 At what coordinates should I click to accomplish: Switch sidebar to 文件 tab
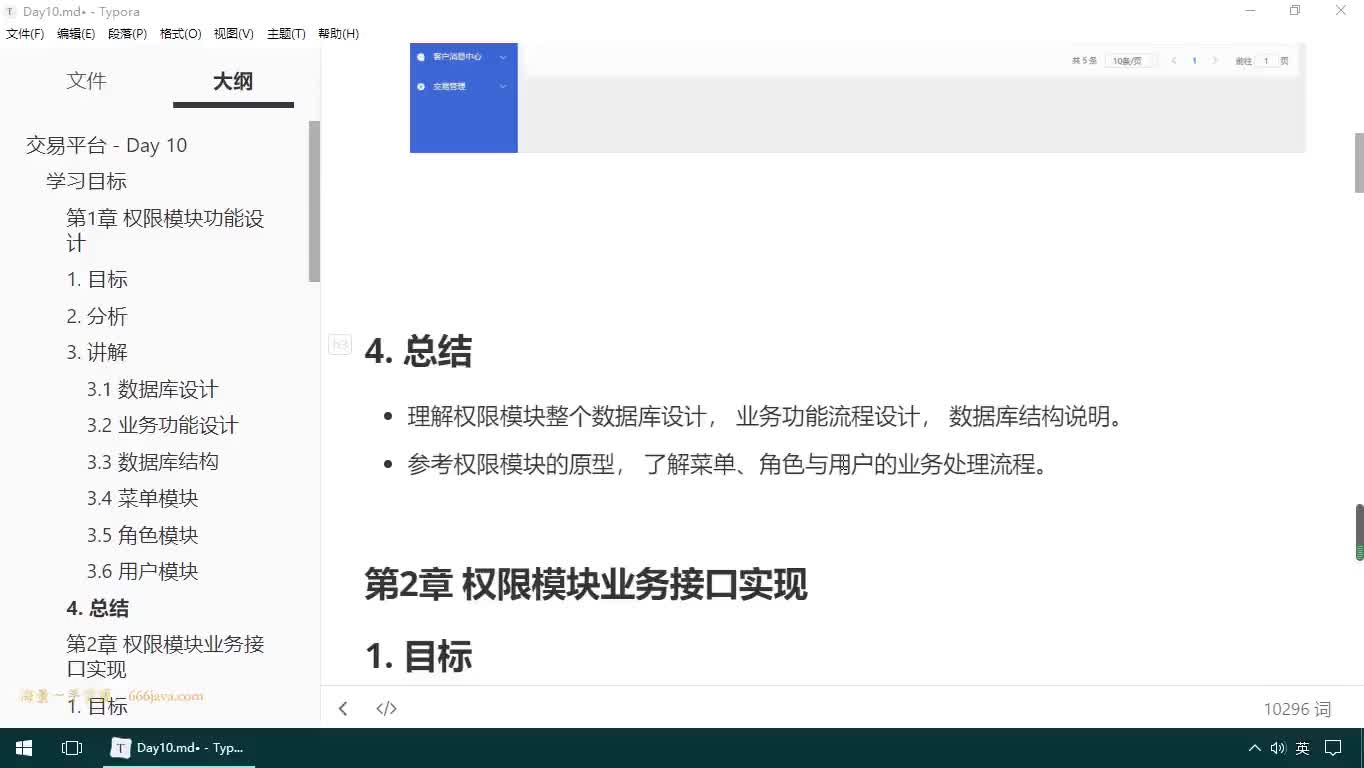[x=86, y=81]
